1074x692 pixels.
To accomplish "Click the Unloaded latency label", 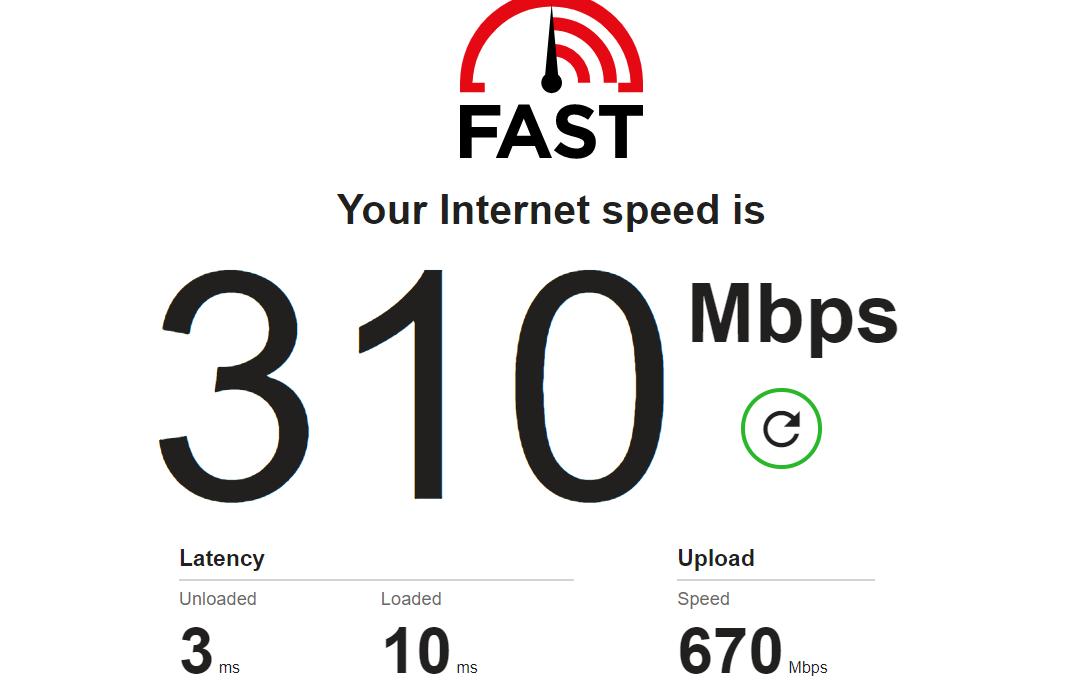I will tap(218, 599).
